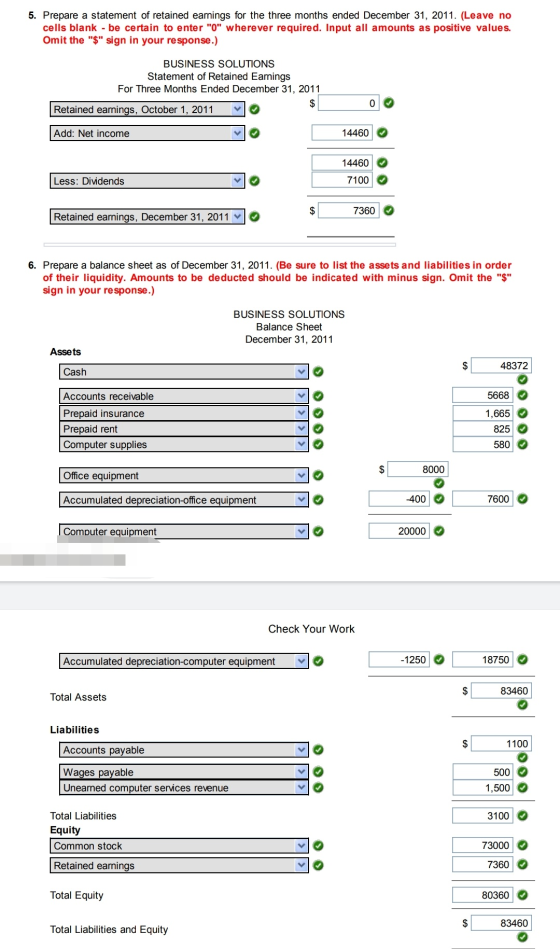Click checkmark icon beside 7100 dividends amount
This screenshot has height=949, width=560.
pyautogui.click(x=382, y=180)
